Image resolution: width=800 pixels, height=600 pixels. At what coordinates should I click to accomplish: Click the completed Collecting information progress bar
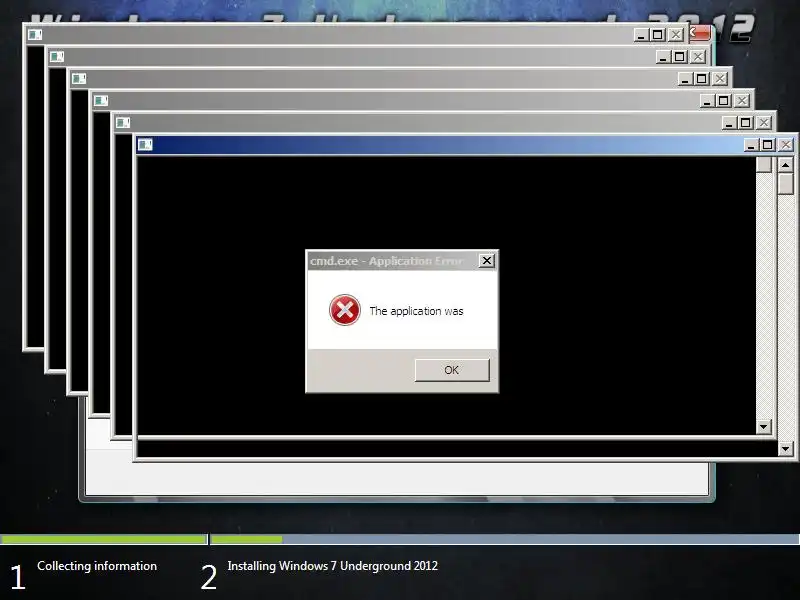[104, 539]
